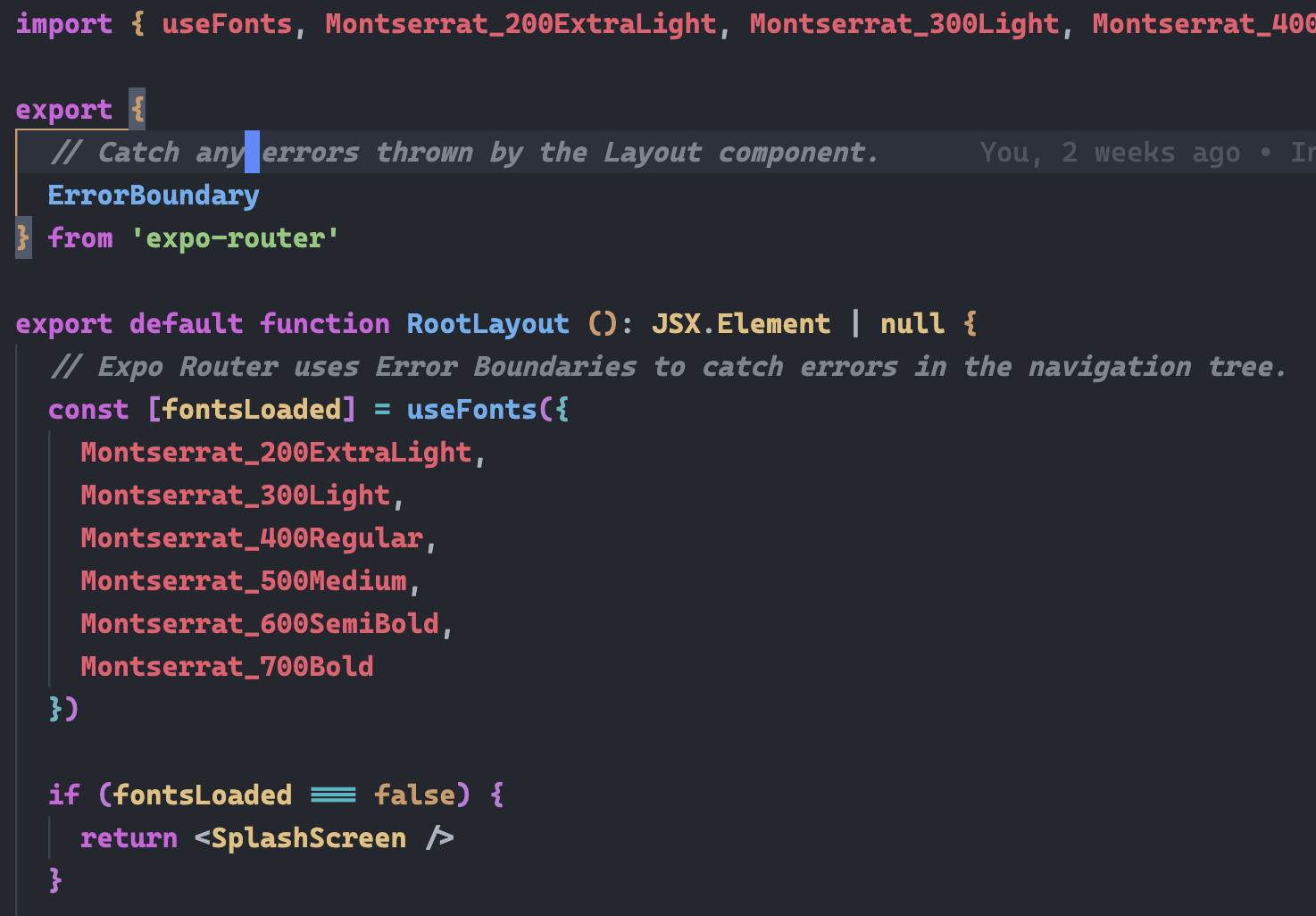Click 'null' in the return type
The height and width of the screenshot is (916, 1316).
pyautogui.click(x=912, y=324)
